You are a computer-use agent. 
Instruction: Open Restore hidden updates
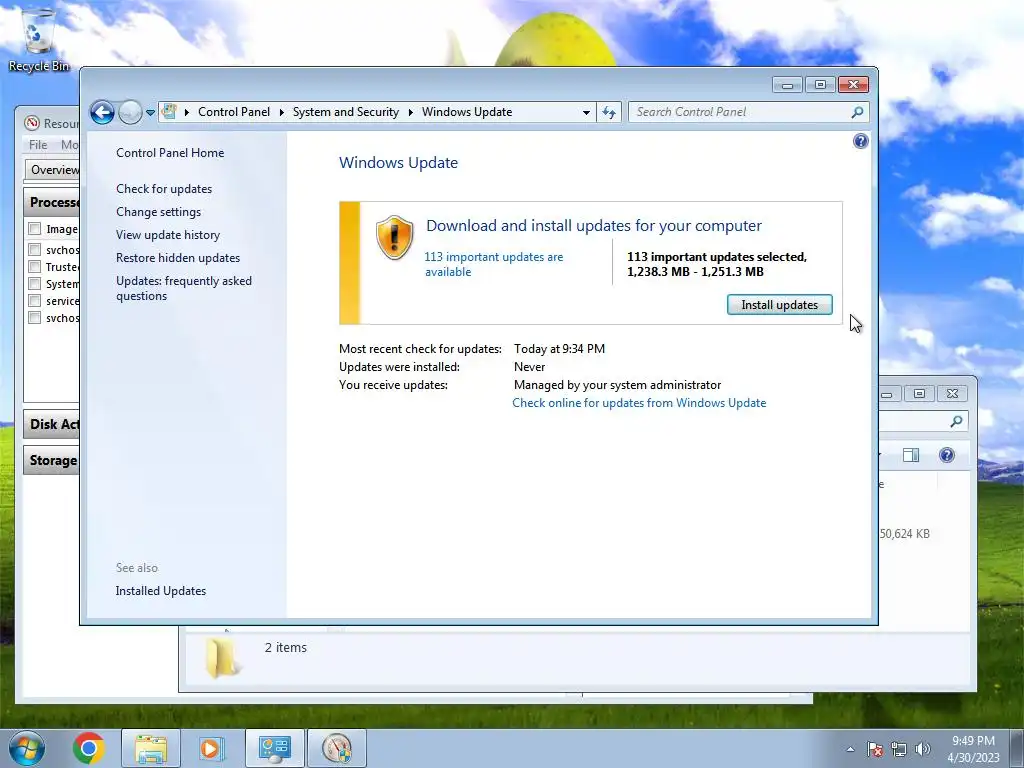tap(178, 258)
